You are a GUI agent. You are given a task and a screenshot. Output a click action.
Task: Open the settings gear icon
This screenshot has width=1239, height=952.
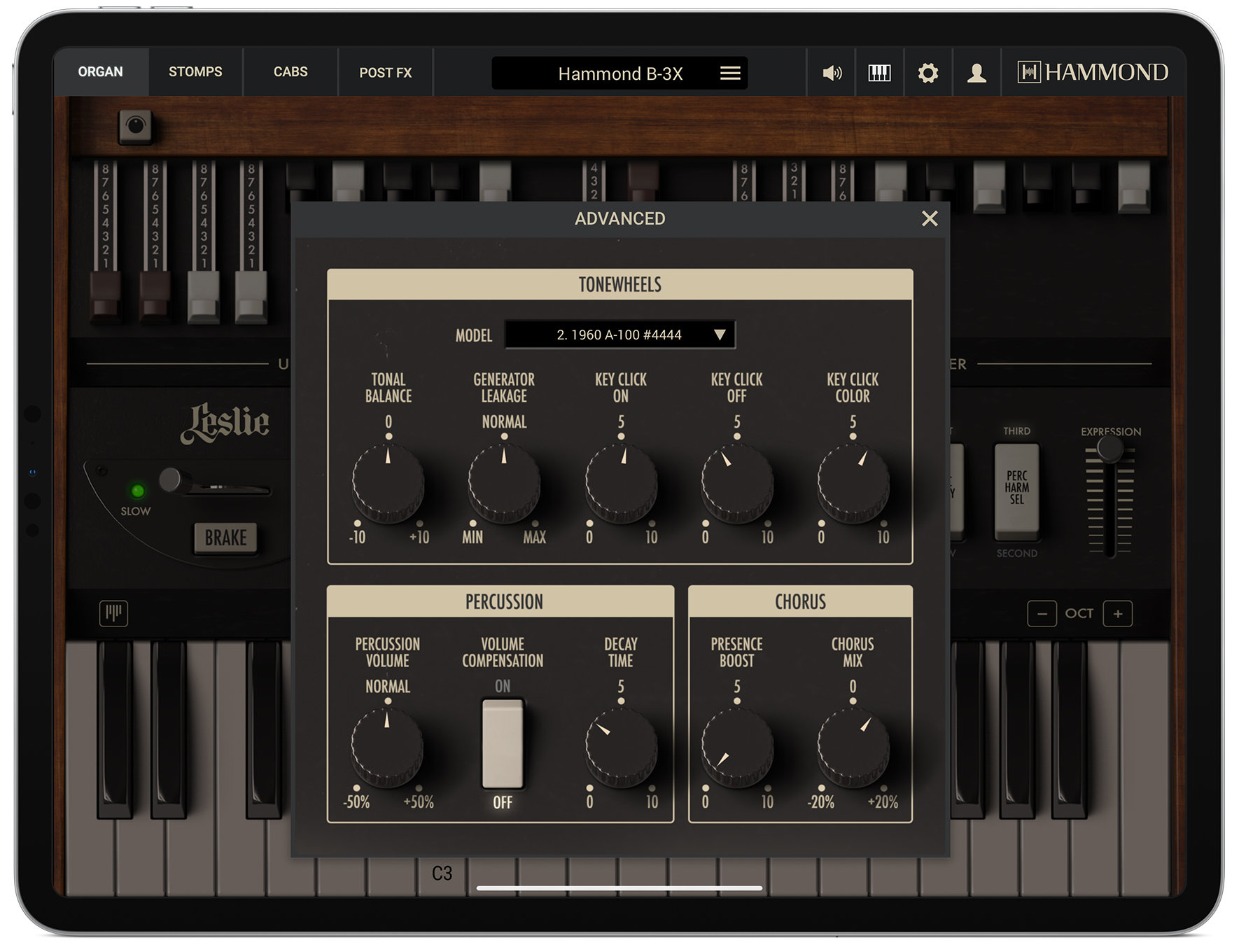click(929, 73)
